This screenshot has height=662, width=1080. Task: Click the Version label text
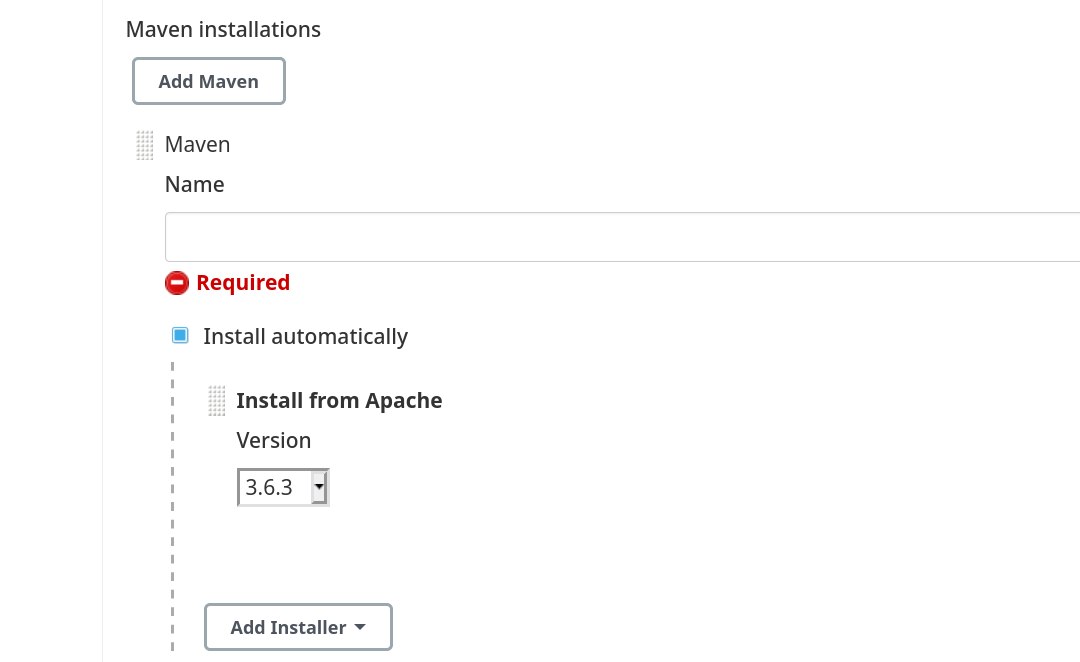[273, 441]
